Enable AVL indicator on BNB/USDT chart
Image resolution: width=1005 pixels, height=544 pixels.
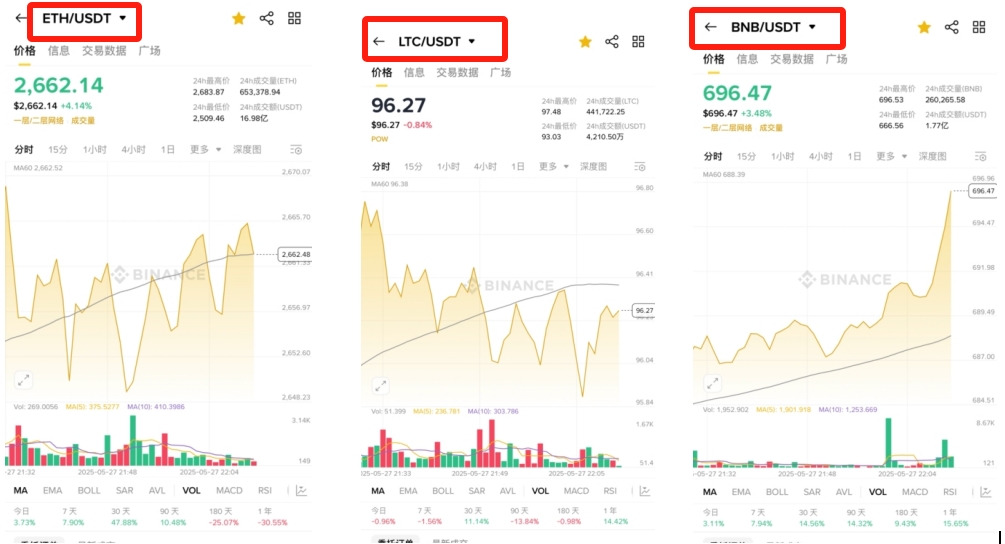coord(843,492)
